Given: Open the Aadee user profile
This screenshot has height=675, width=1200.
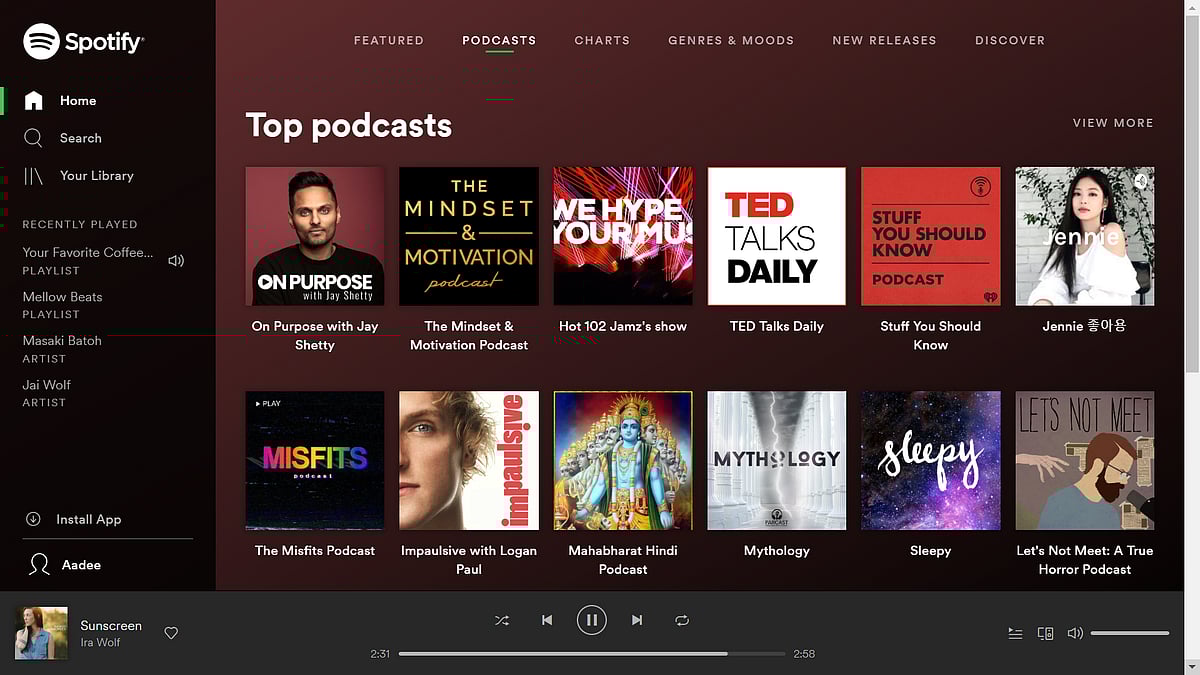Looking at the screenshot, I should (x=81, y=565).
